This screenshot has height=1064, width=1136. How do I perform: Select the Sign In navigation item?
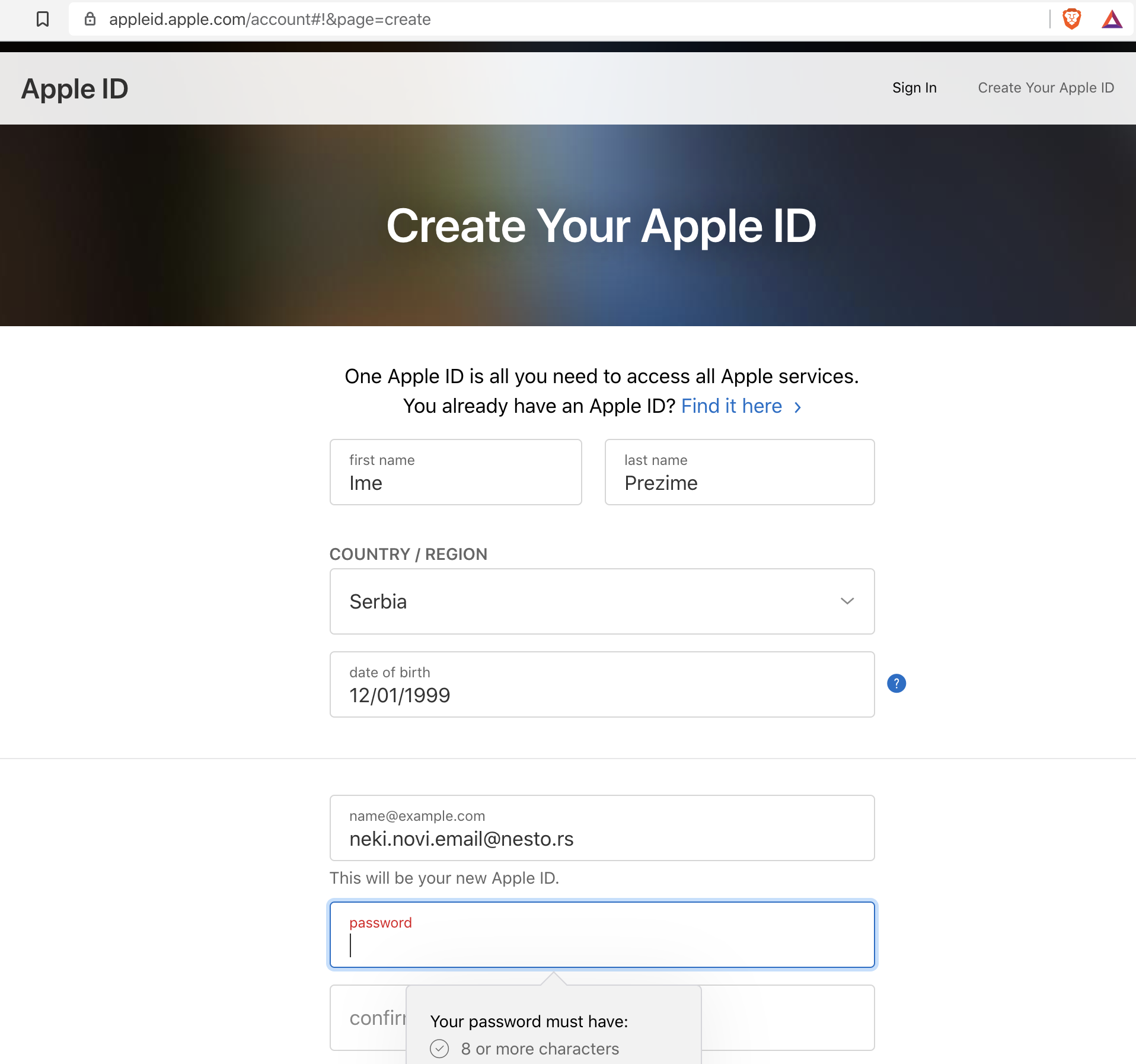(x=914, y=88)
